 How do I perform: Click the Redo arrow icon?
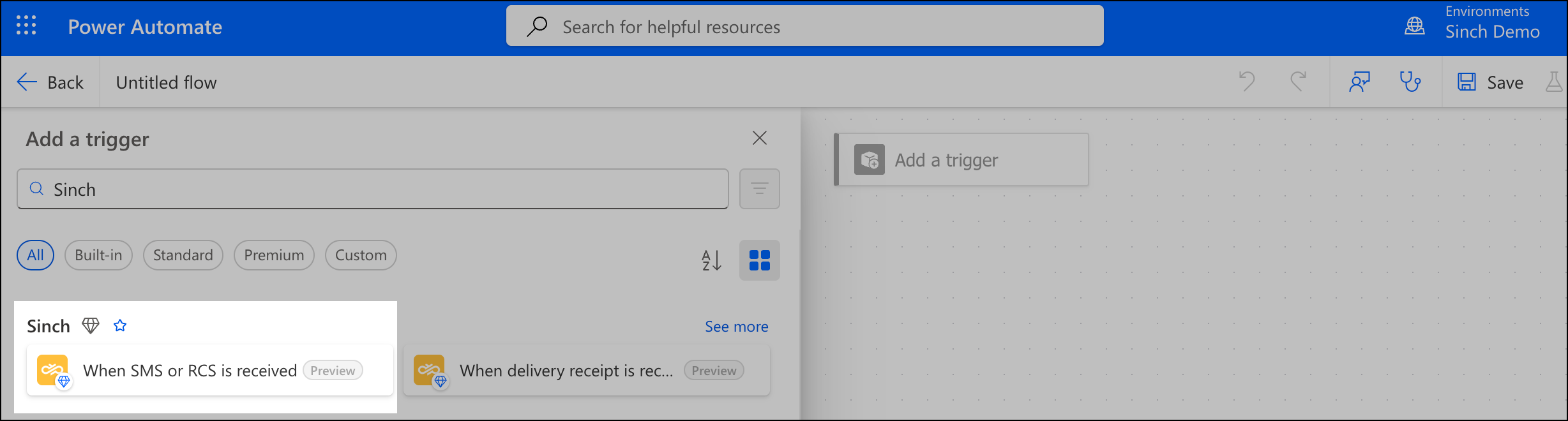pyautogui.click(x=1298, y=82)
